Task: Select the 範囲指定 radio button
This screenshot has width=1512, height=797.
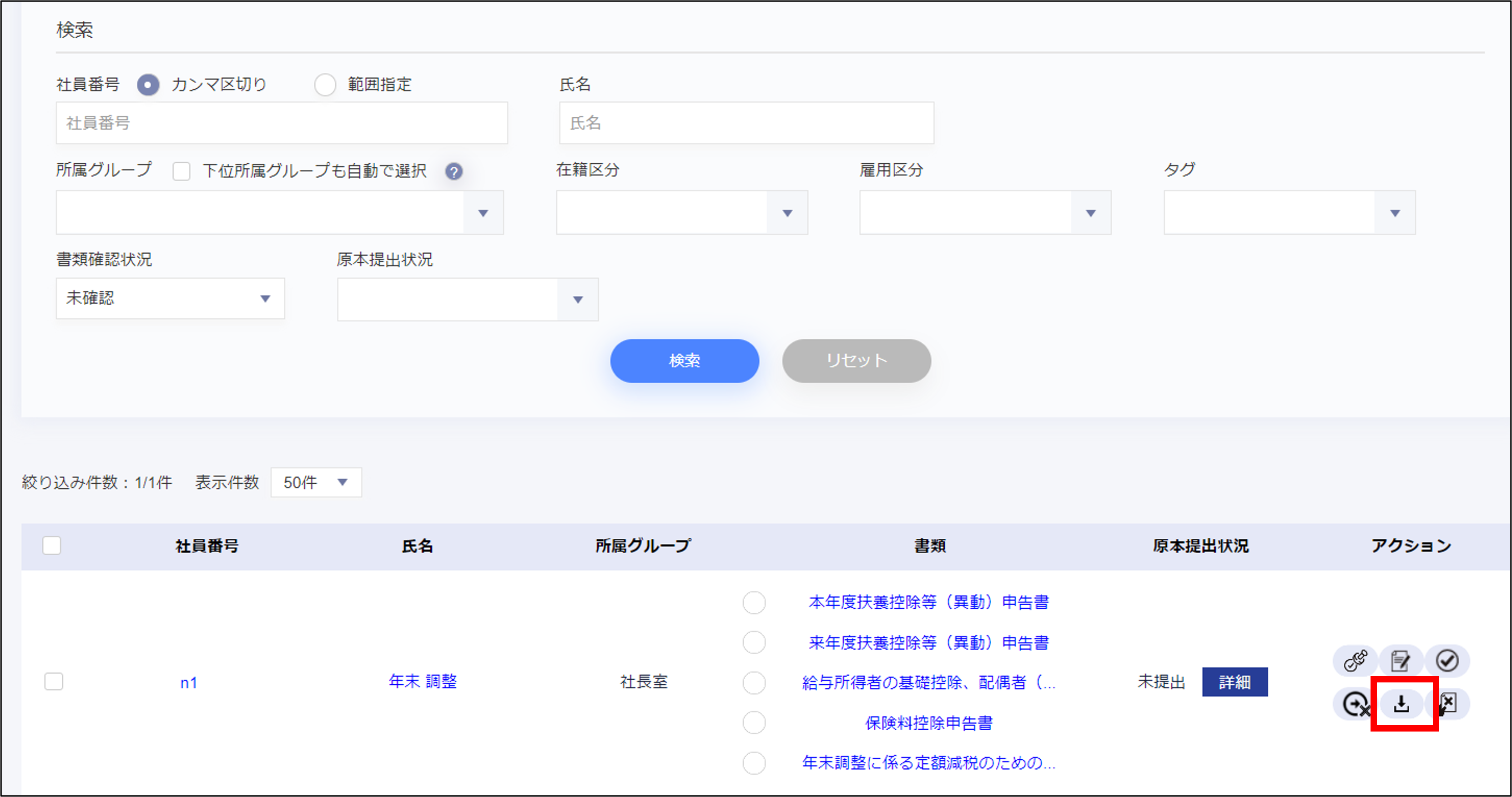Action: (325, 85)
